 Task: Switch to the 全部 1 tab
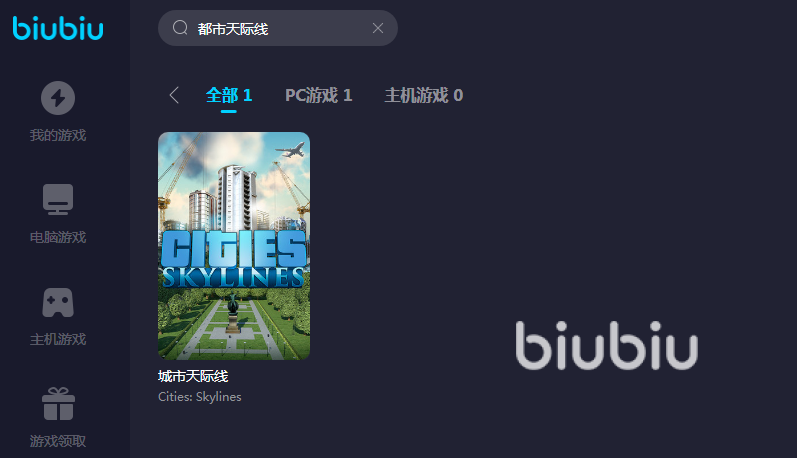pos(229,95)
